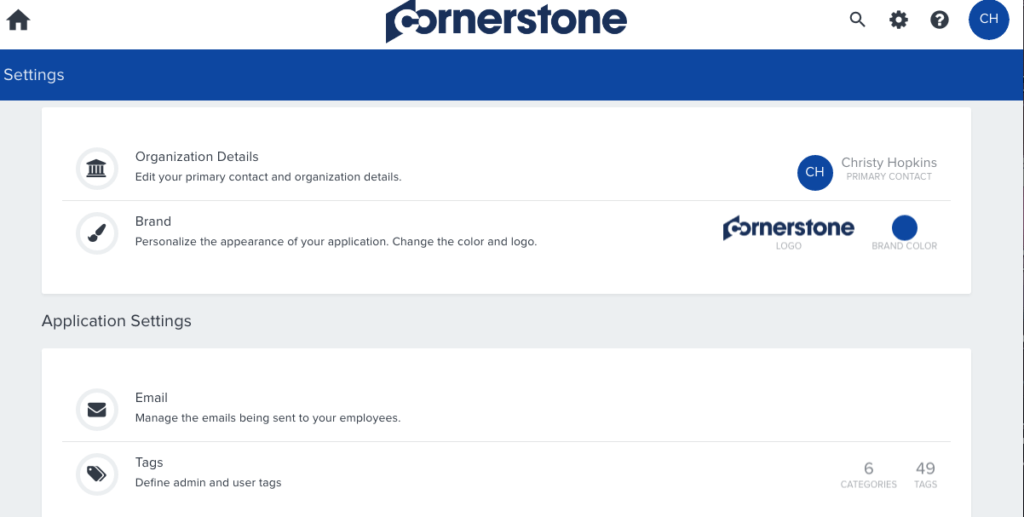Open Organization Details settings

(197, 157)
